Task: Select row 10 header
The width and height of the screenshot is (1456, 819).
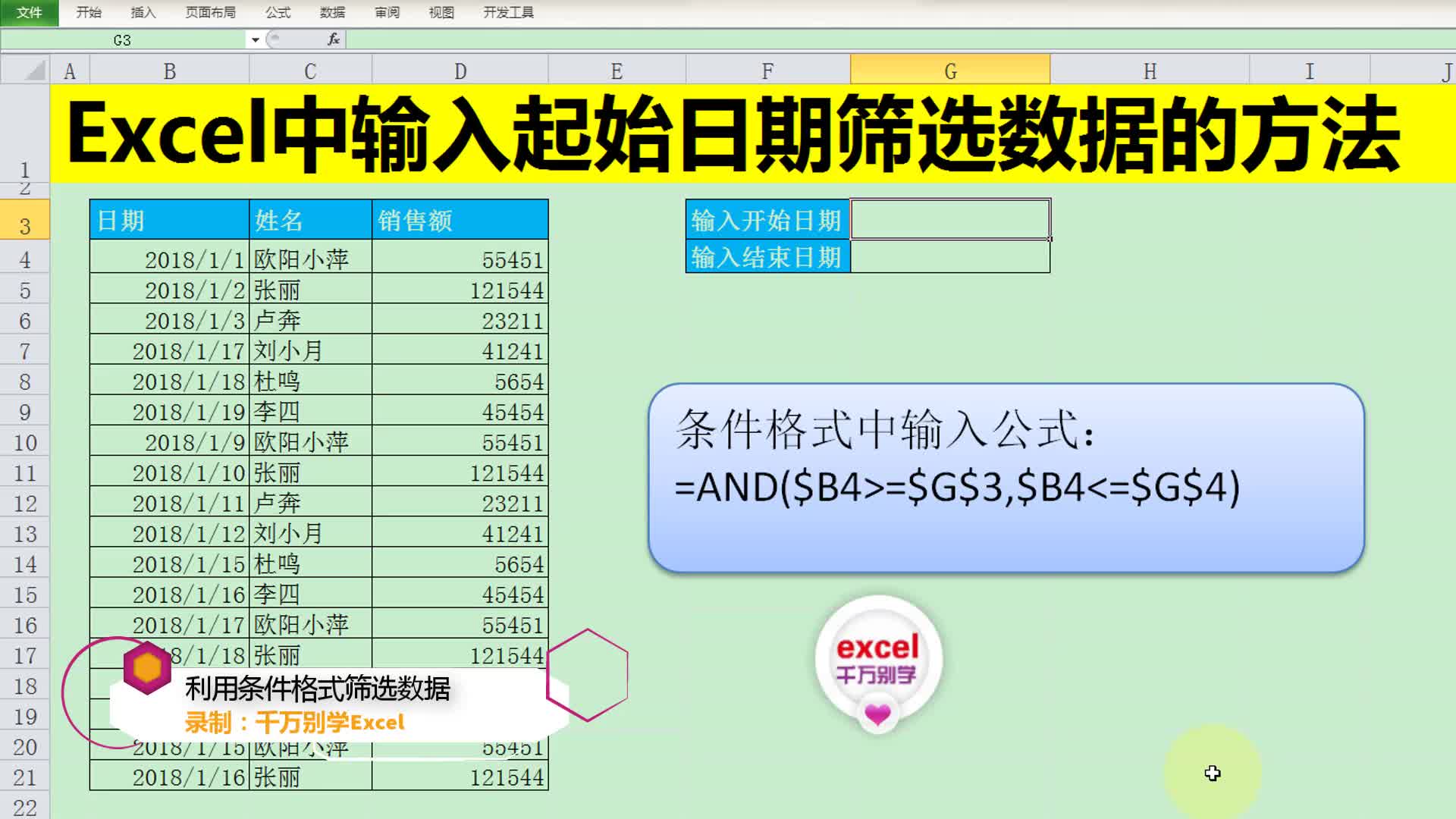Action: tap(25, 442)
